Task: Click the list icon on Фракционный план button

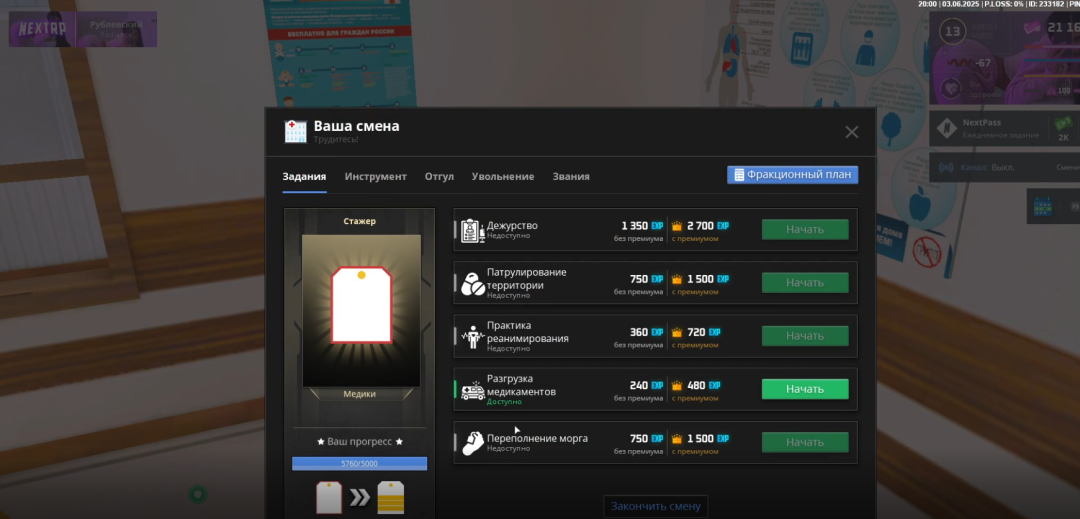Action: (739, 175)
